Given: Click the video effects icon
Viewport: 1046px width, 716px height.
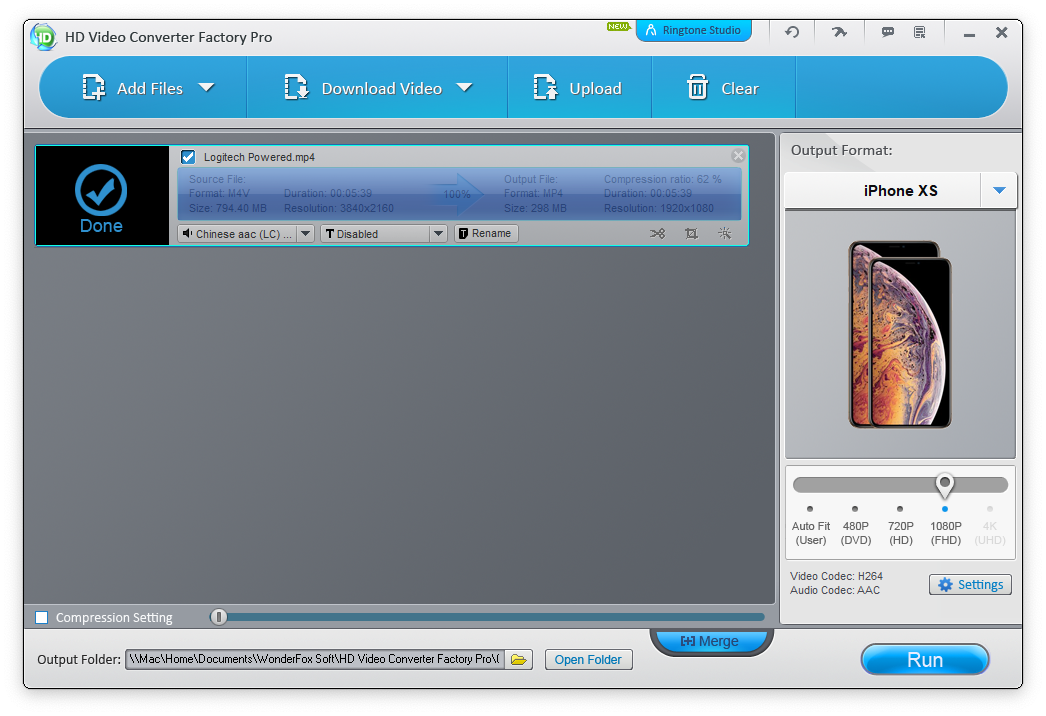Looking at the screenshot, I should (x=724, y=234).
